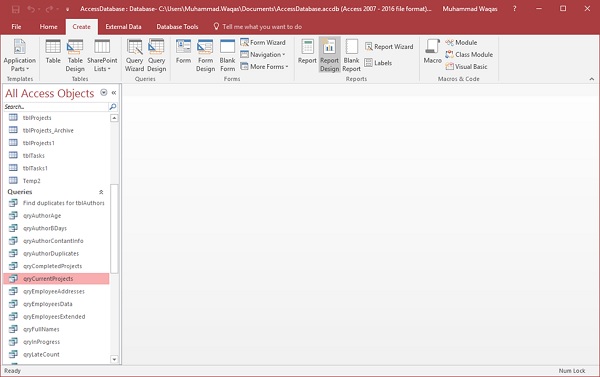Open Customize Quick Access Toolbar dropdown
The height and width of the screenshot is (377, 600).
pos(67,9)
